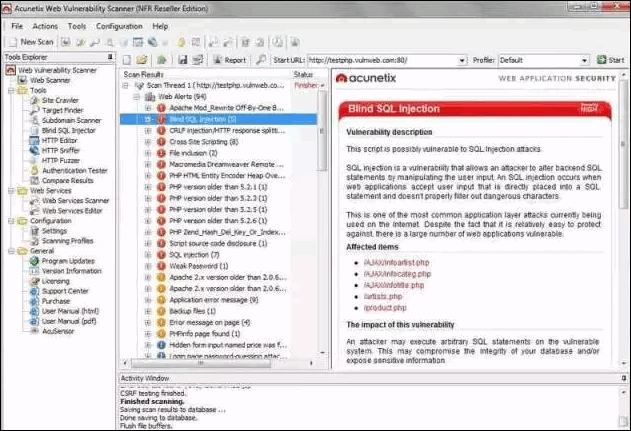Image resolution: width=631 pixels, height=431 pixels.
Task: Collapse the Tools folder in Tools Explorer
Action: tap(11, 91)
